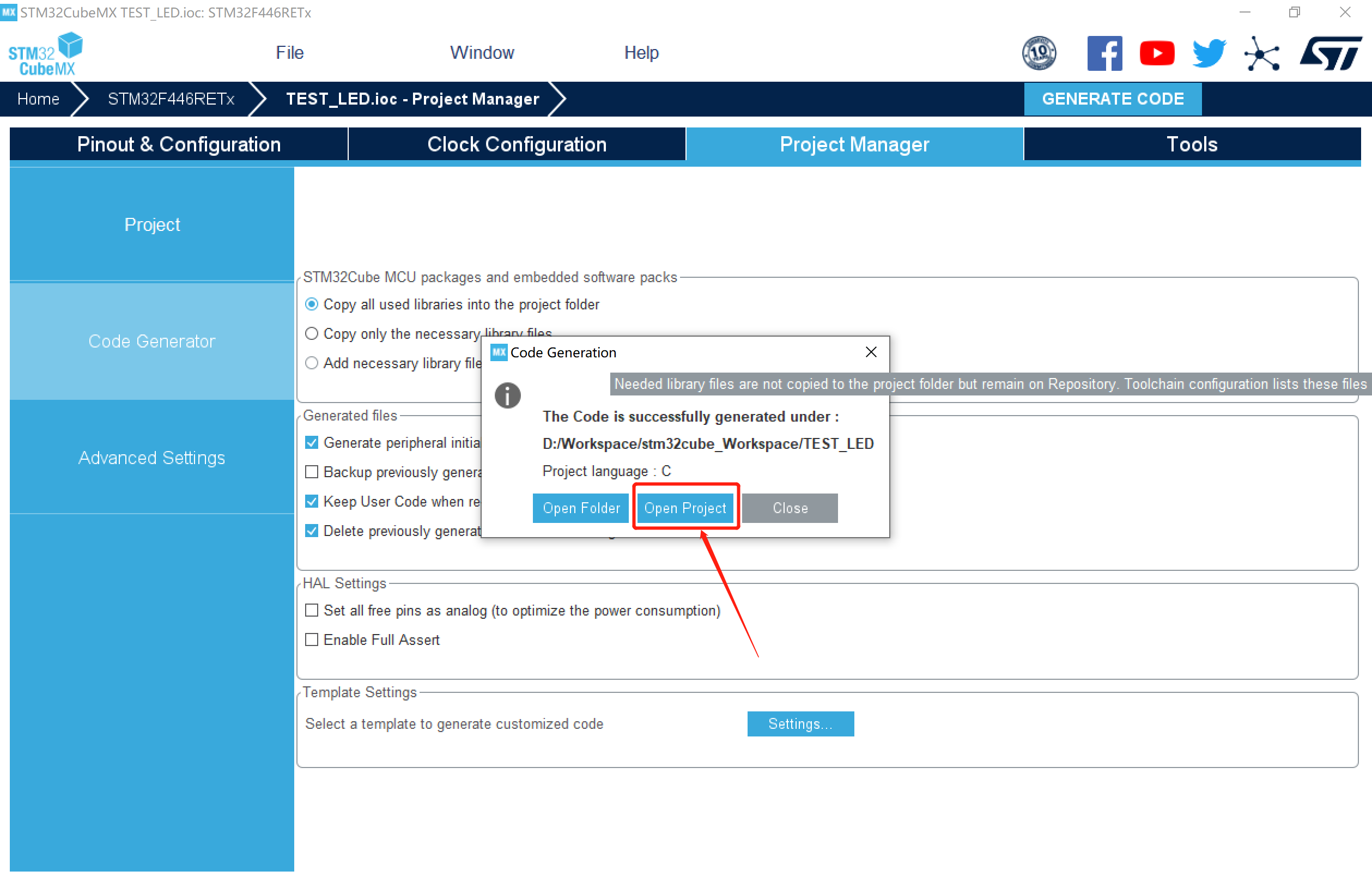This screenshot has height=877, width=1372.
Task: Click STM32F446RETx breadcrumb item
Action: [x=171, y=99]
